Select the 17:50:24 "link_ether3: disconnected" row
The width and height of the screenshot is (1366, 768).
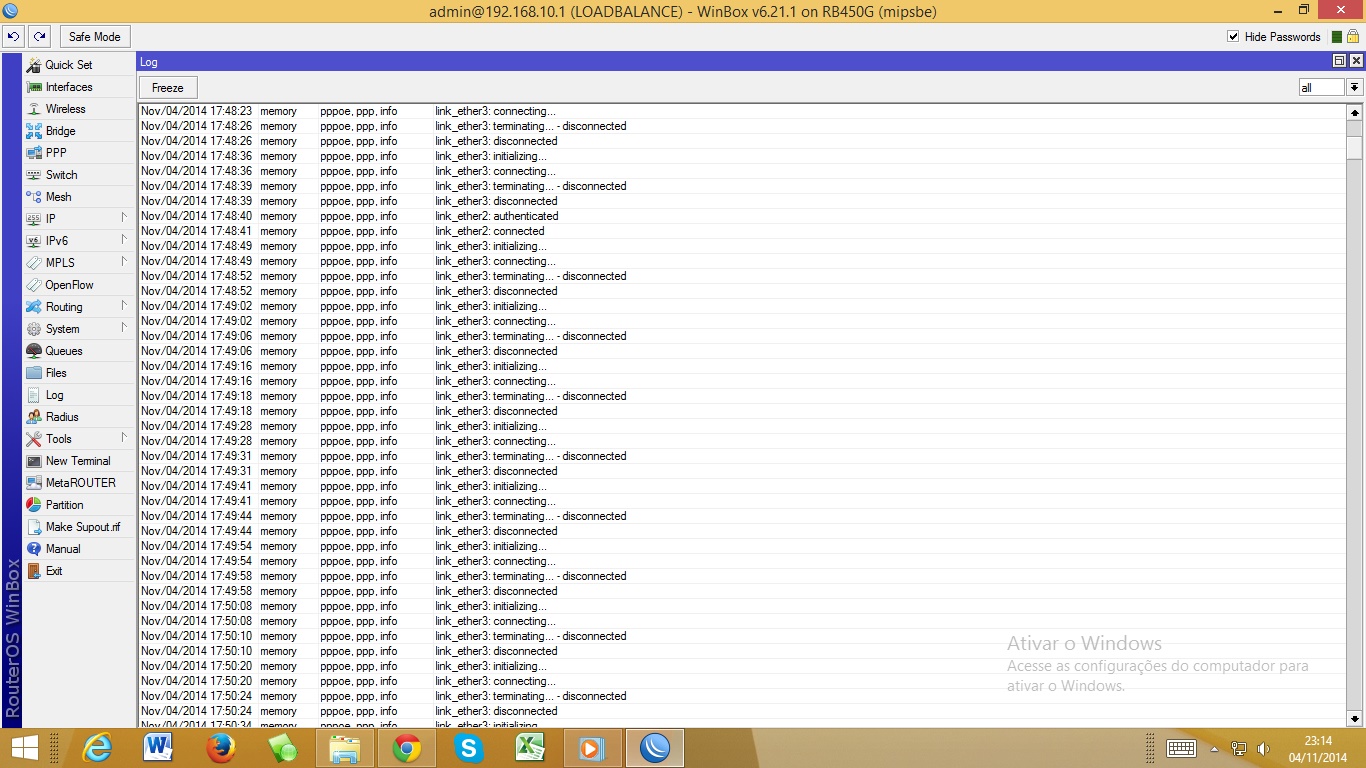tap(742, 711)
